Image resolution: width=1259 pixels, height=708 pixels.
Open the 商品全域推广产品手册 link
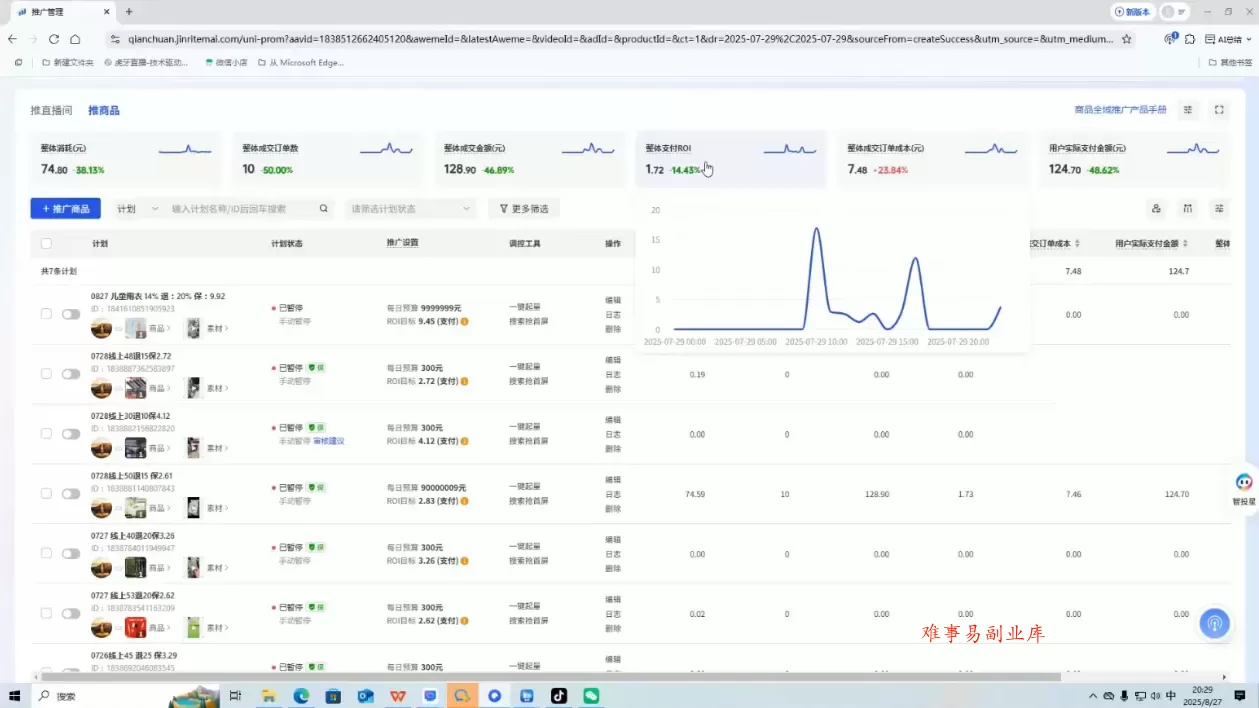1120,110
